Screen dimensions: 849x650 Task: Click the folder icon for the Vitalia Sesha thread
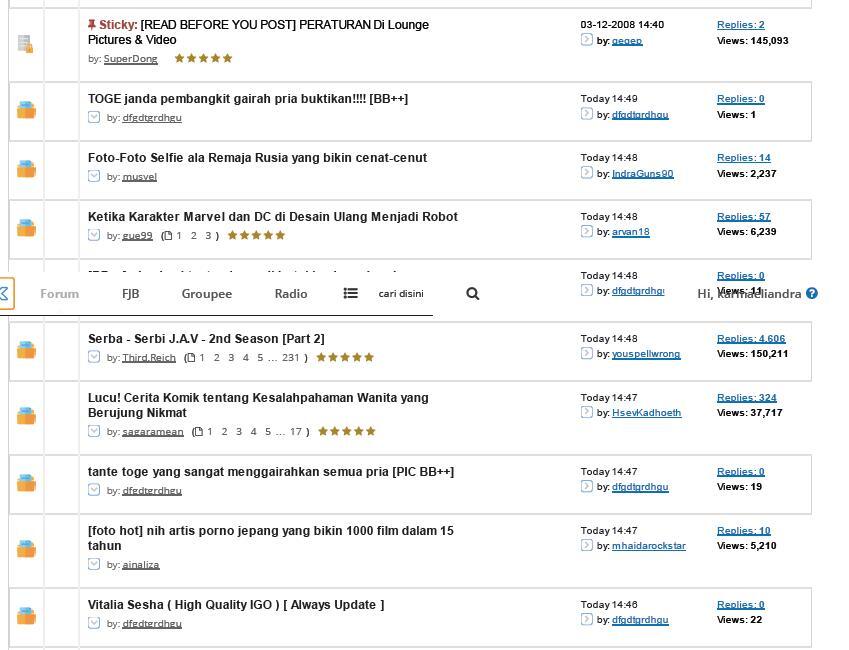[x=26, y=616]
